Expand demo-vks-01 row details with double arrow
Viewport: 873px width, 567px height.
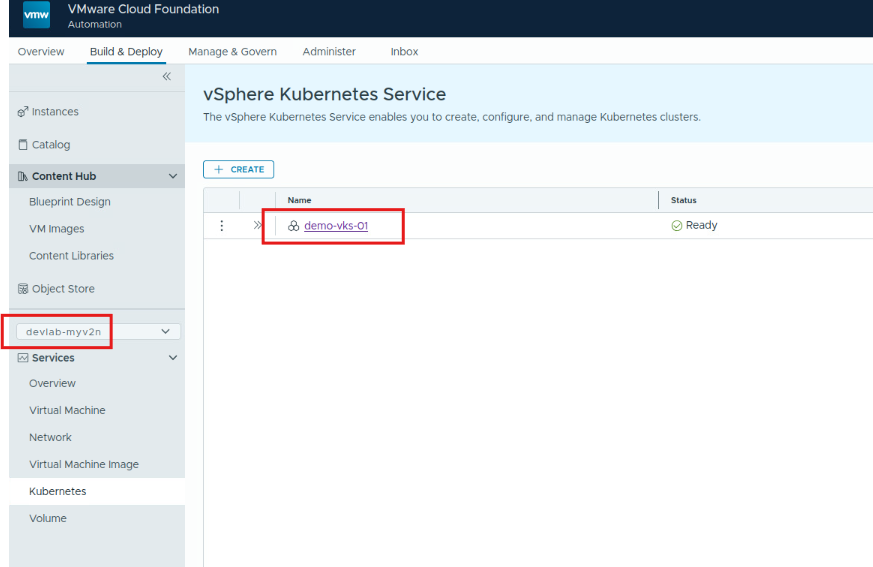258,226
